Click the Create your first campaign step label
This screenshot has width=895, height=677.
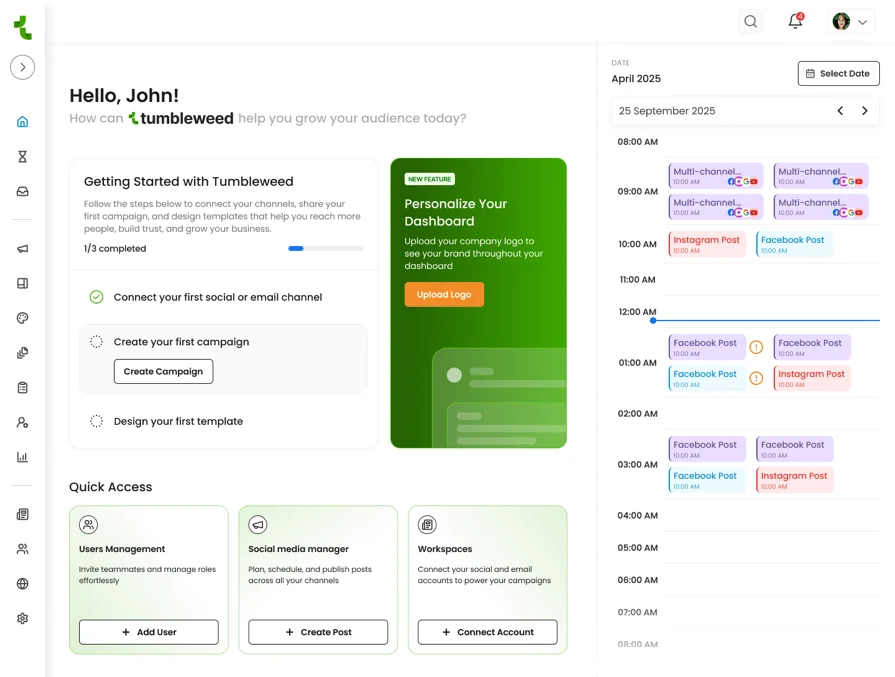click(182, 341)
